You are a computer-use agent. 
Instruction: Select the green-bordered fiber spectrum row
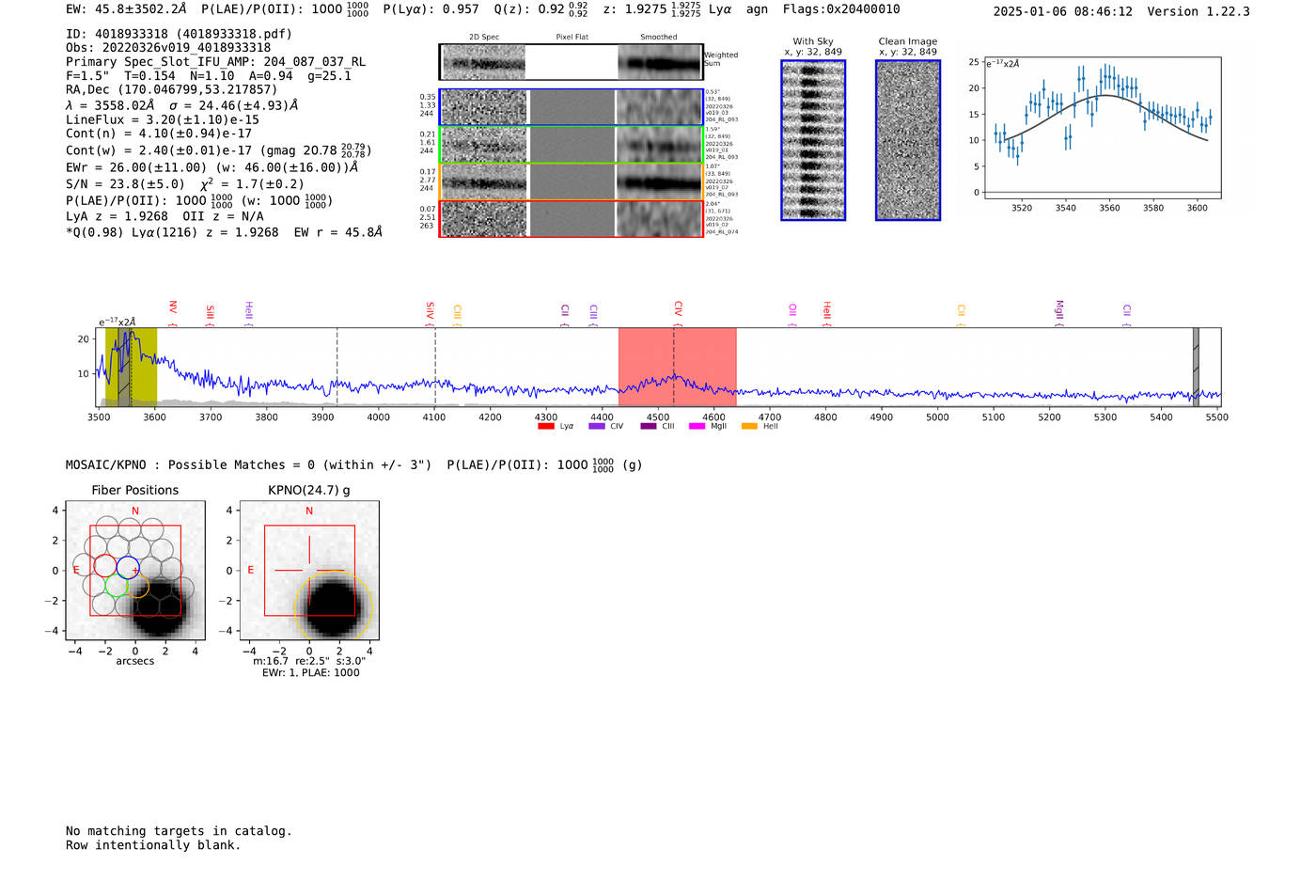tap(571, 145)
